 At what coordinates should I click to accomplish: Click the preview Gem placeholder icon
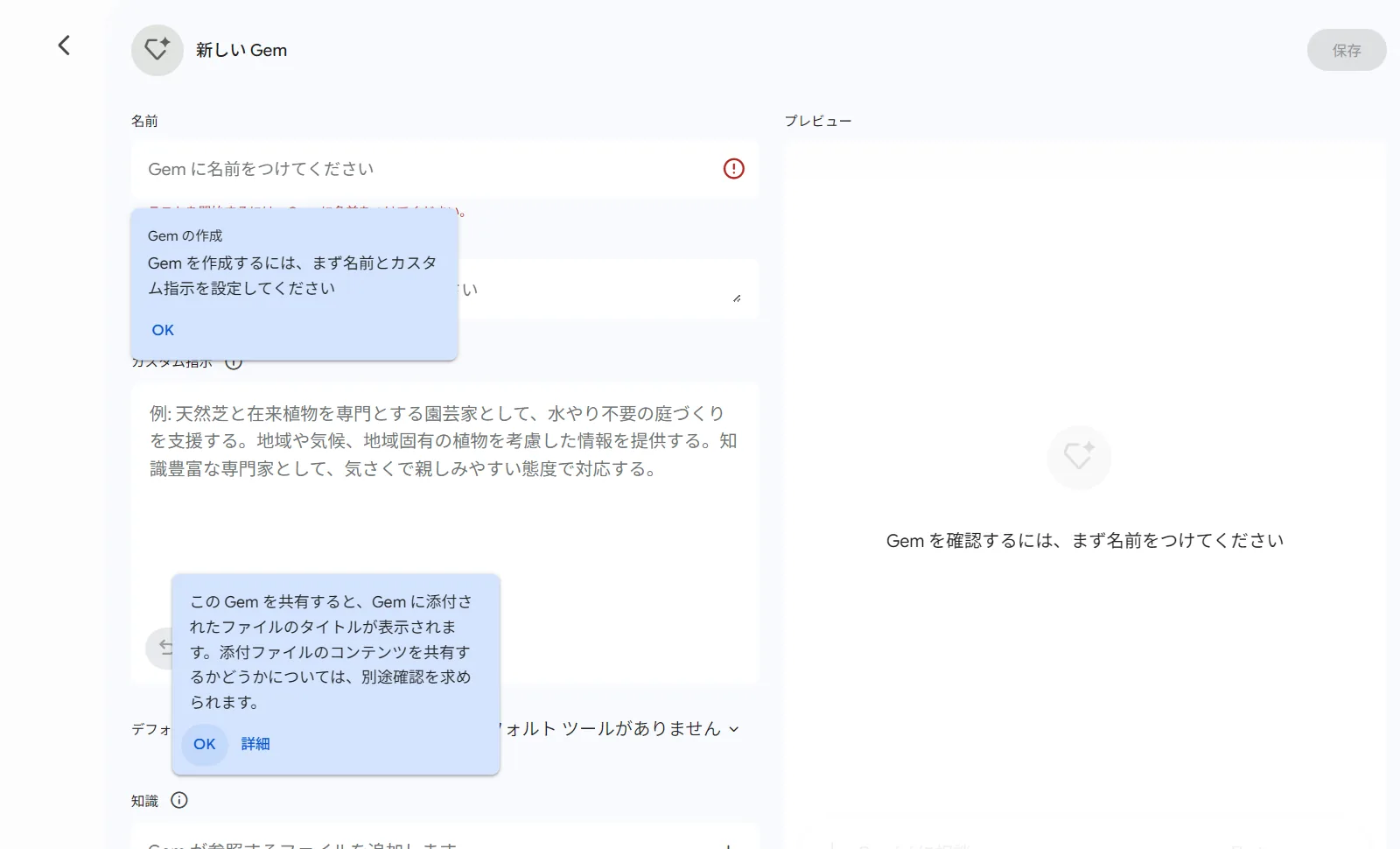click(1079, 457)
